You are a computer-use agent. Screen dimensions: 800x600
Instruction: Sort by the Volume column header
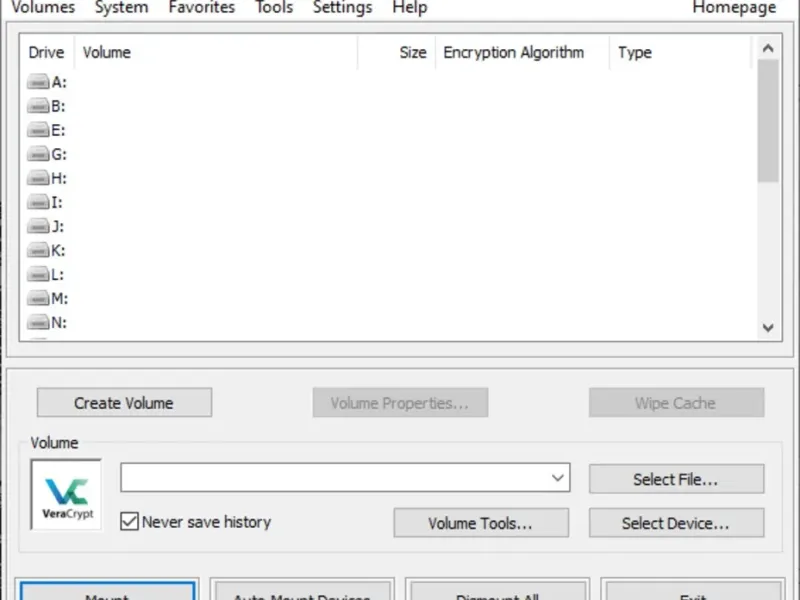tap(216, 52)
